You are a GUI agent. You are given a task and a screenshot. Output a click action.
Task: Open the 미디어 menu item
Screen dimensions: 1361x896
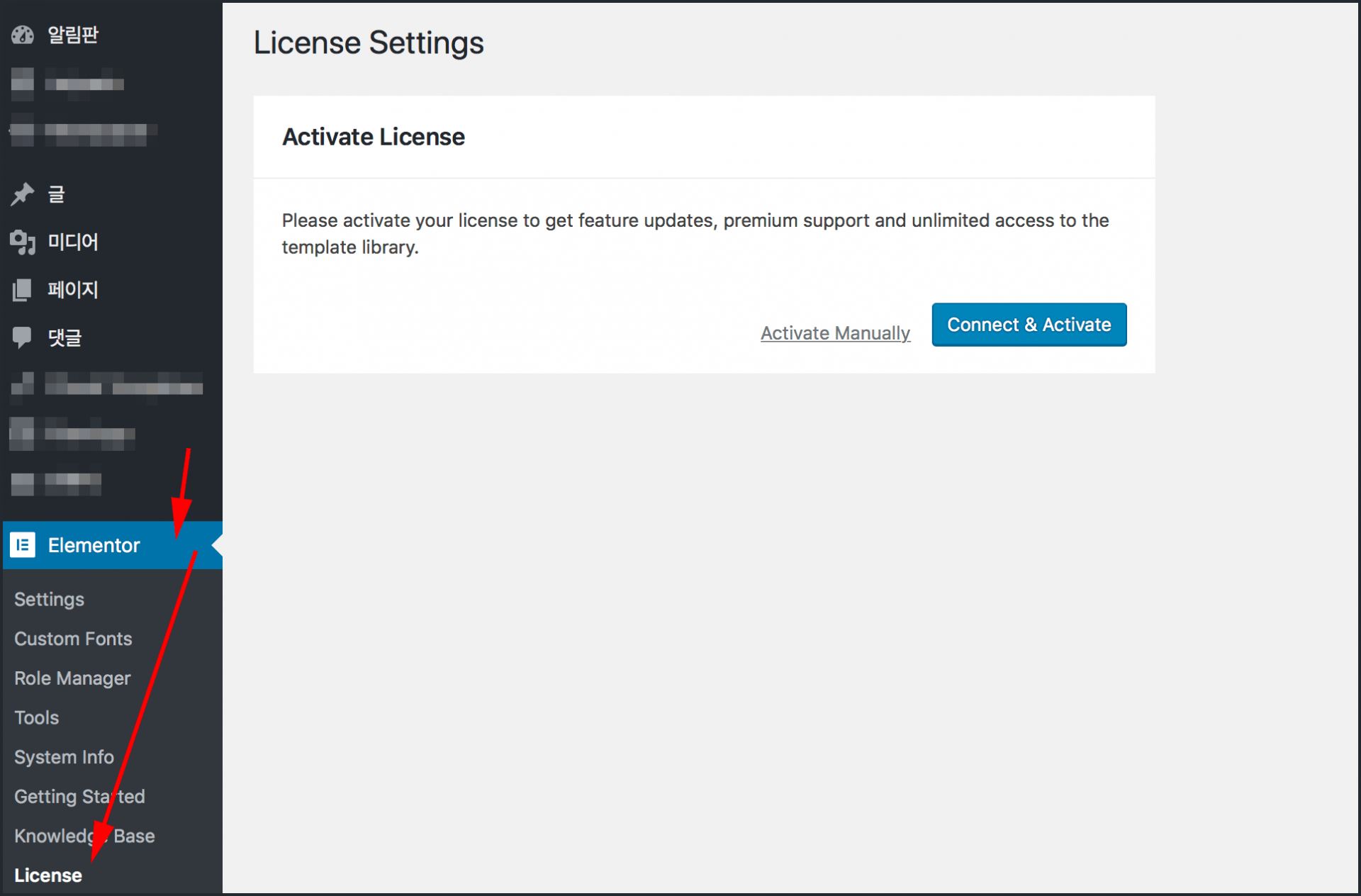[x=73, y=242]
